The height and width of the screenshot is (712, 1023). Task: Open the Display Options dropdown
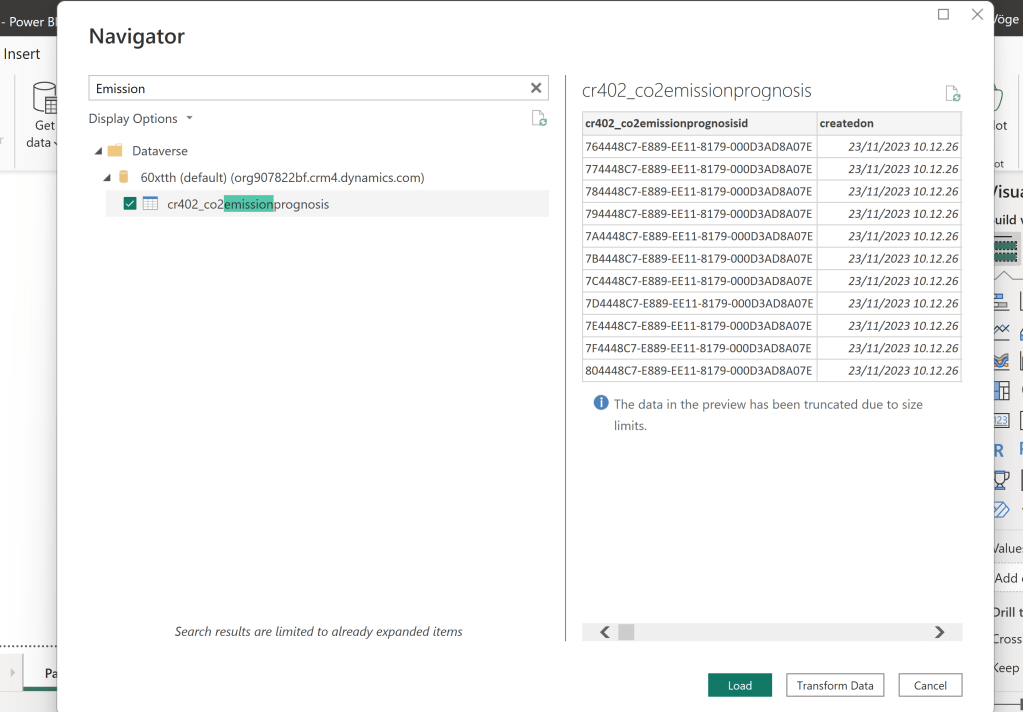tap(140, 119)
